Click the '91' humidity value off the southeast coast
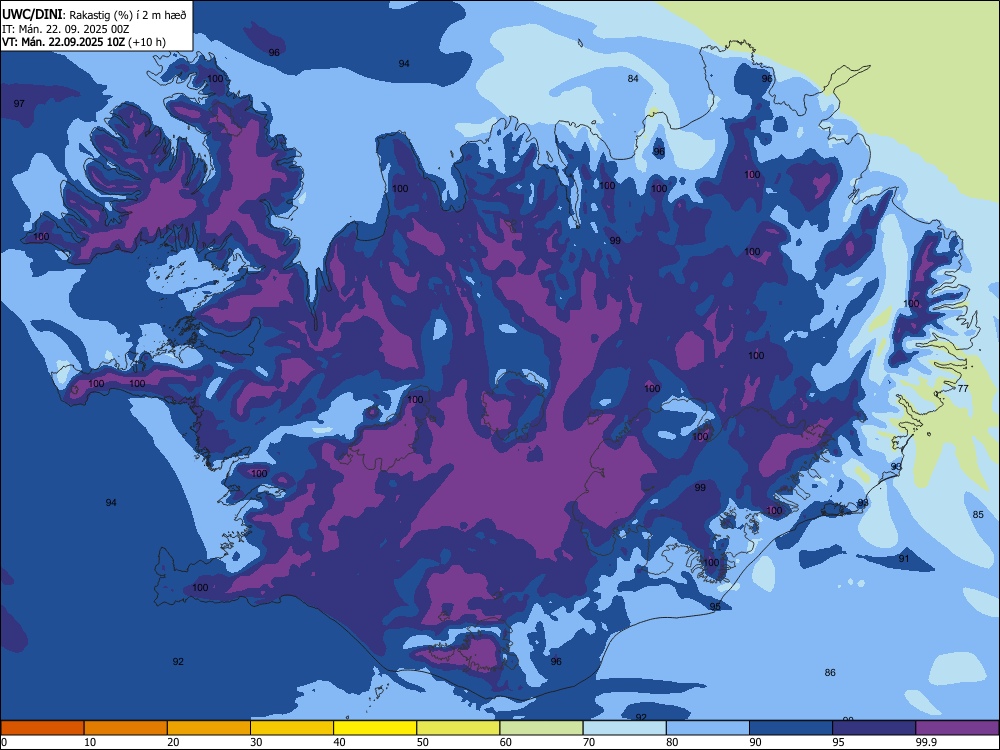The width and height of the screenshot is (1000, 750). tap(904, 559)
